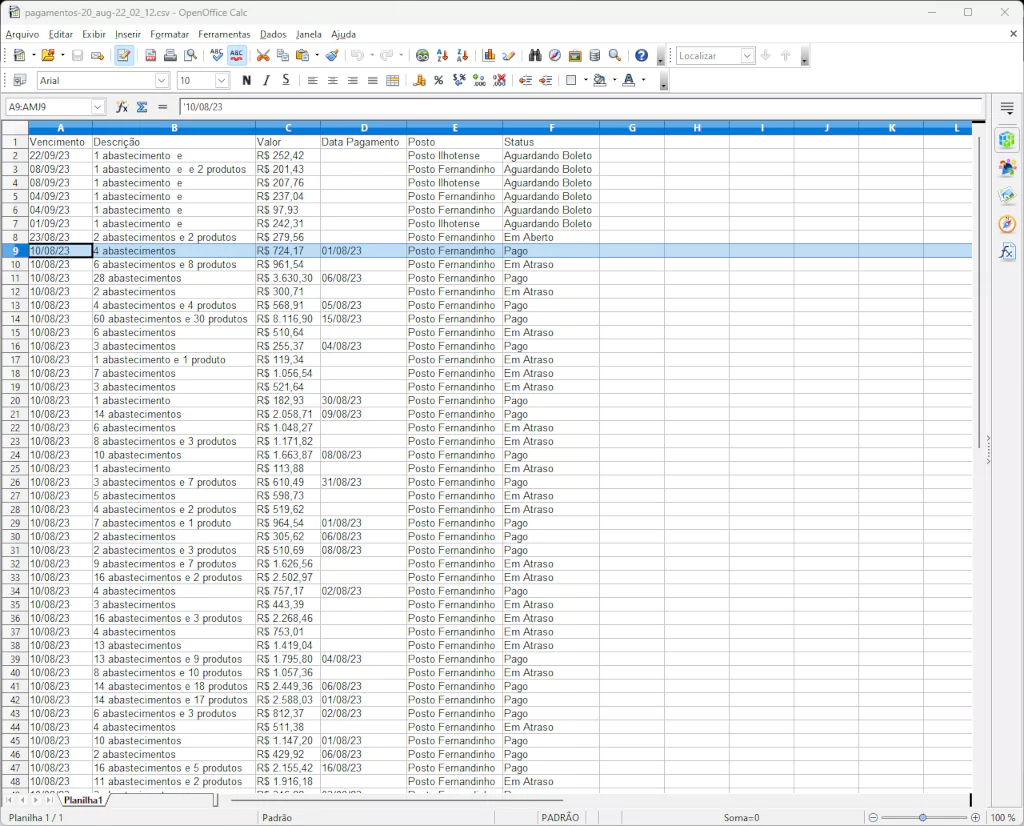This screenshot has height=826, width=1024.
Task: Toggle Italic formatting
Action: click(x=266, y=80)
